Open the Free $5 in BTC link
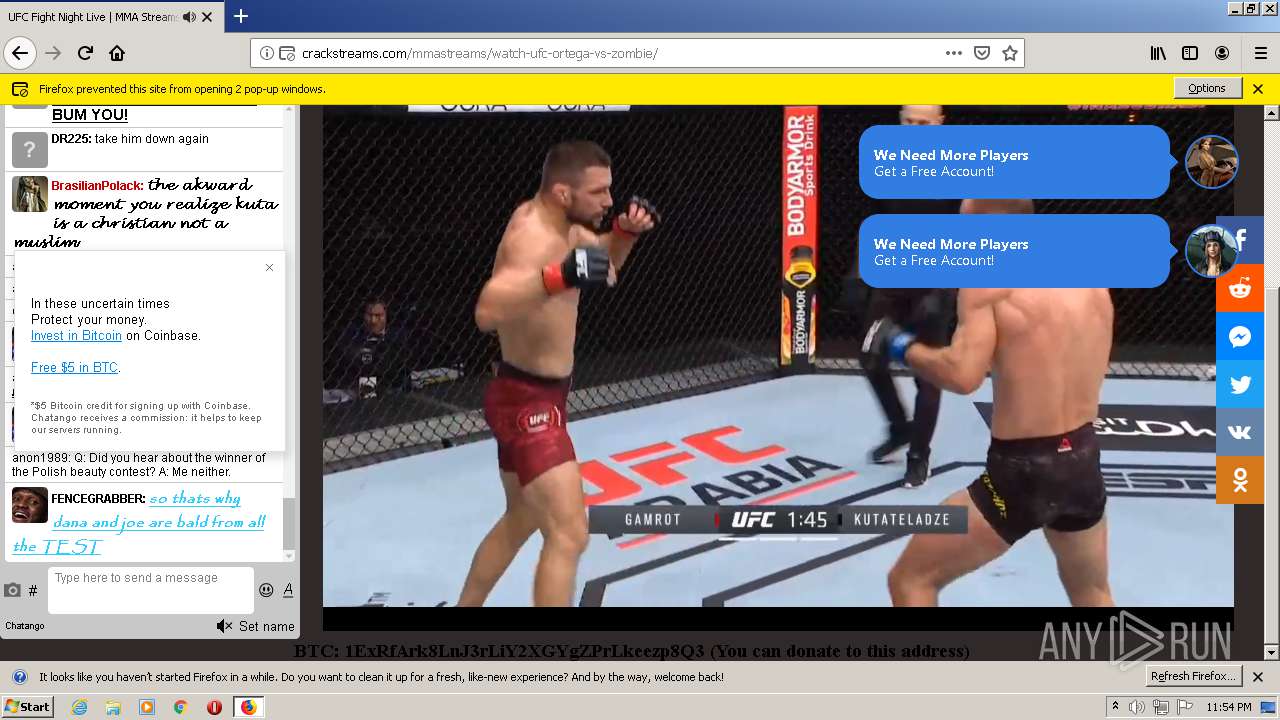 pos(74,368)
